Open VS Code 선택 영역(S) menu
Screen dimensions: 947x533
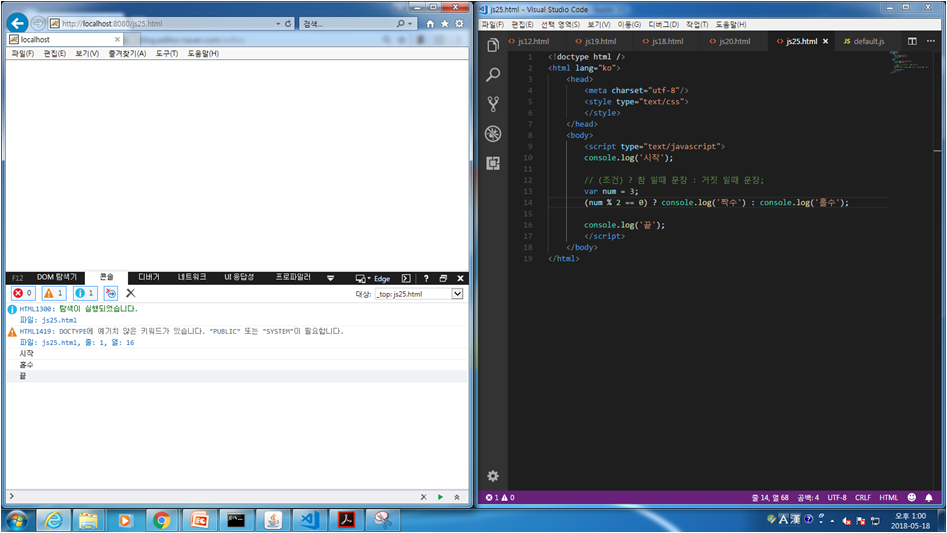(x=560, y=24)
